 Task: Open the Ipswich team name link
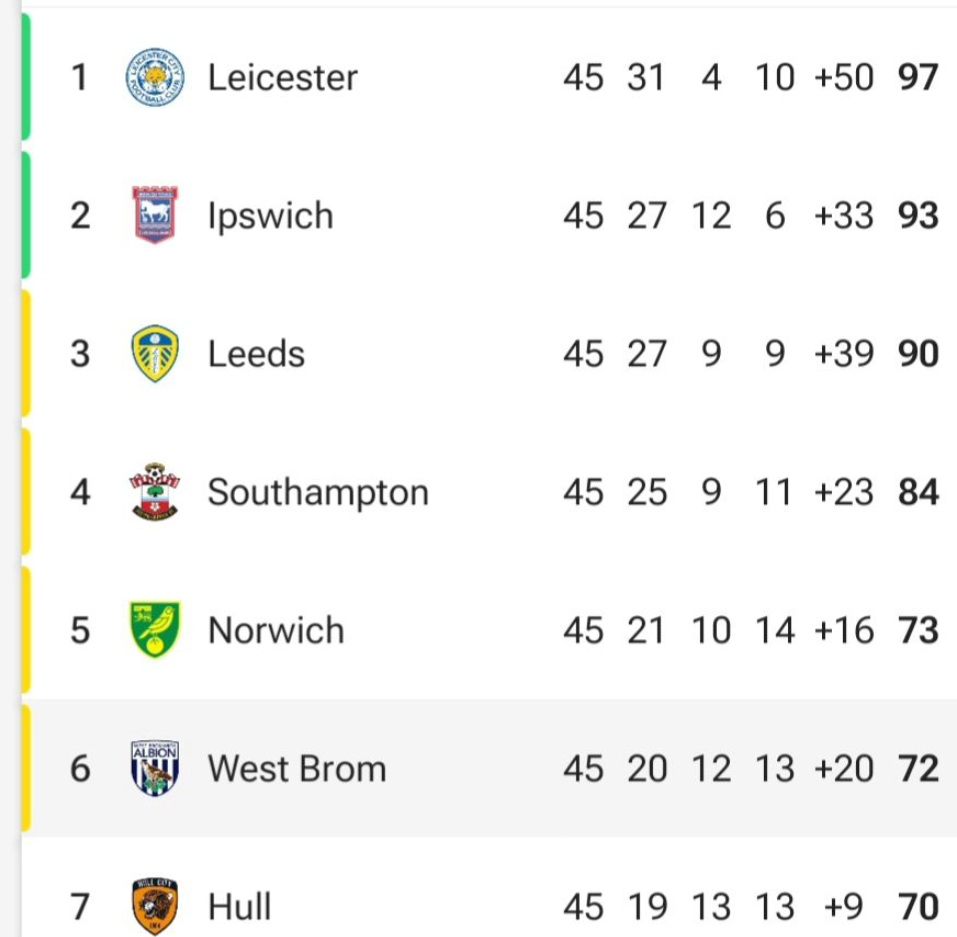270,216
